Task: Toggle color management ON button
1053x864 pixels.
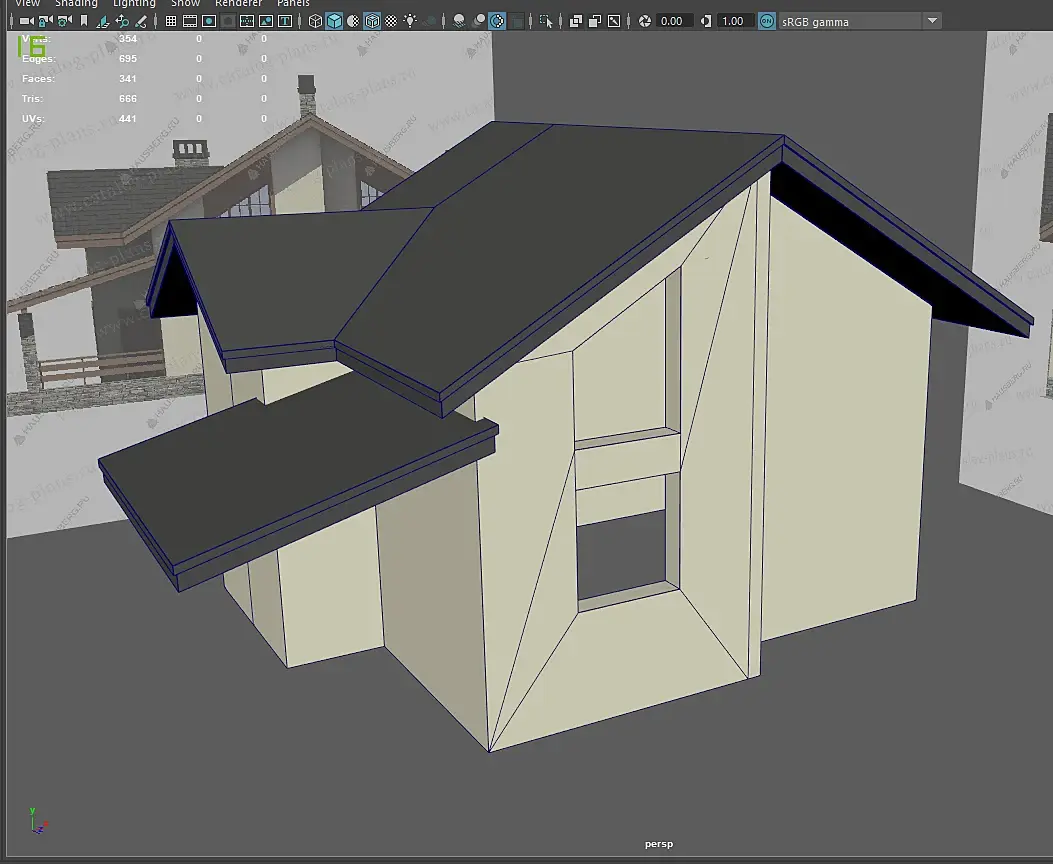Action: tap(767, 21)
